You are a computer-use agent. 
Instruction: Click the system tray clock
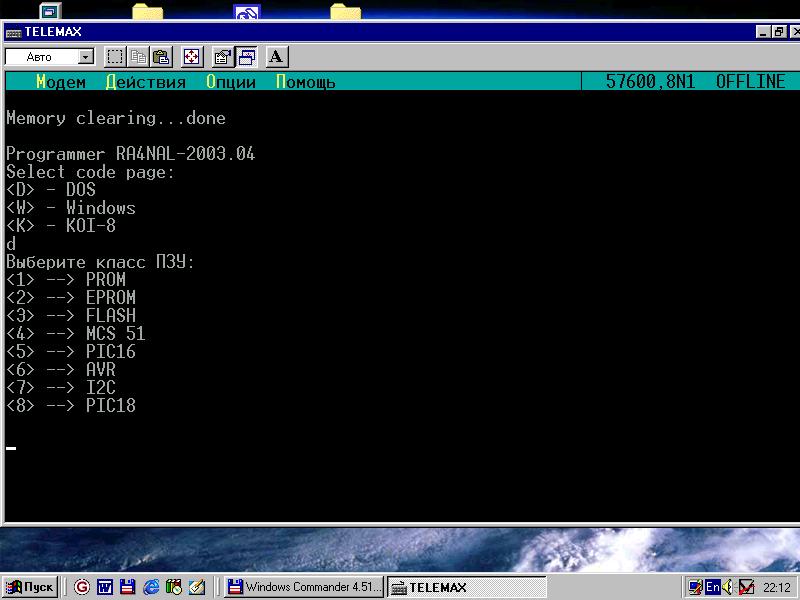click(776, 588)
